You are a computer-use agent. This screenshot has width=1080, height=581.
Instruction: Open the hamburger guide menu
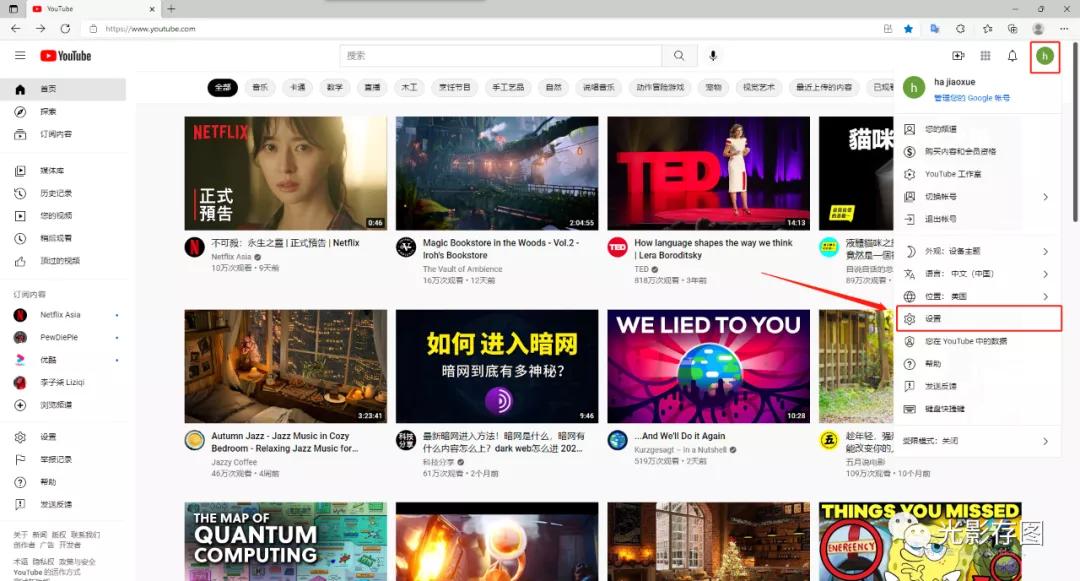(x=20, y=55)
